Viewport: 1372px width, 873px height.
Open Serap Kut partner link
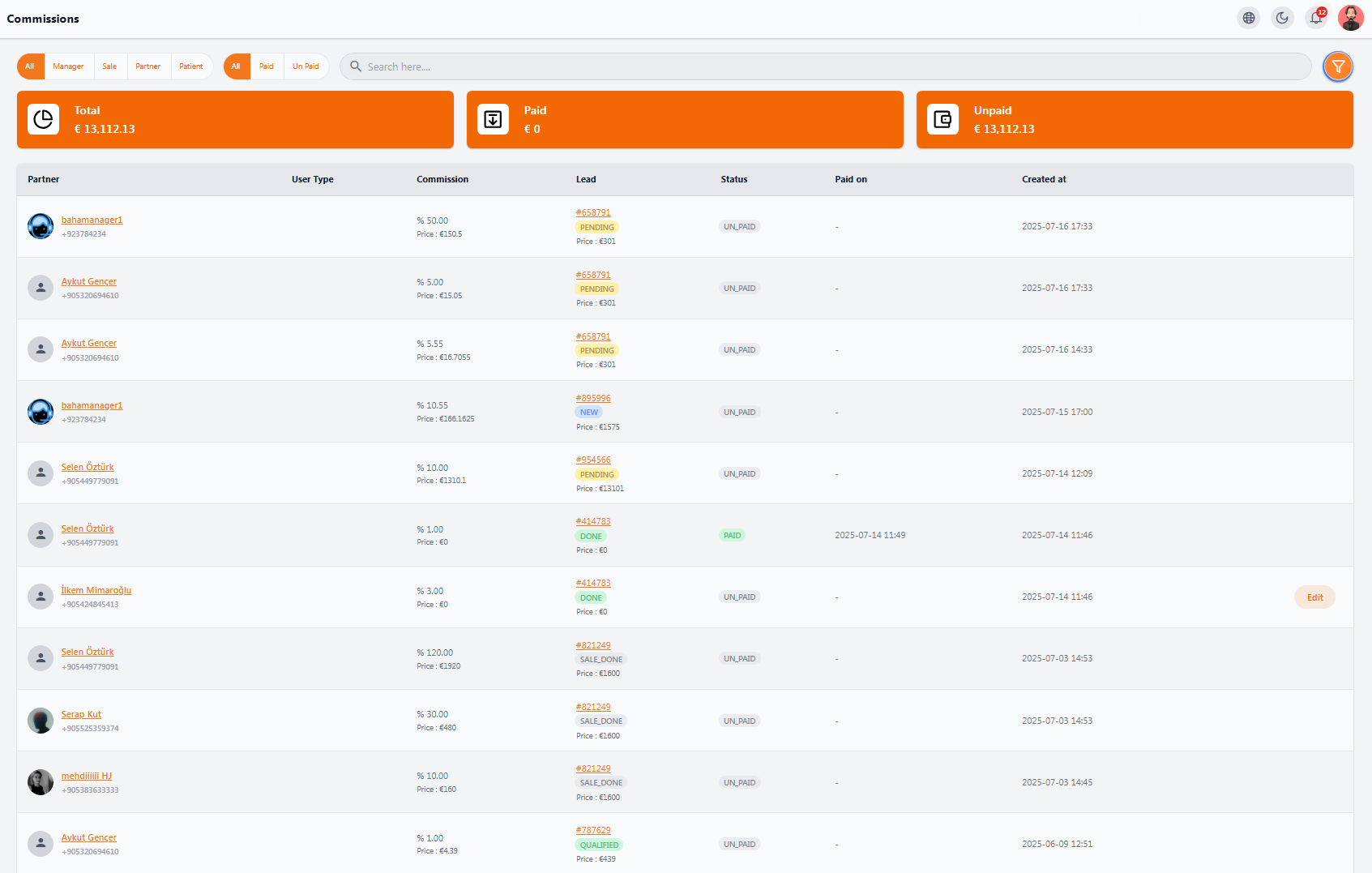pyautogui.click(x=81, y=714)
